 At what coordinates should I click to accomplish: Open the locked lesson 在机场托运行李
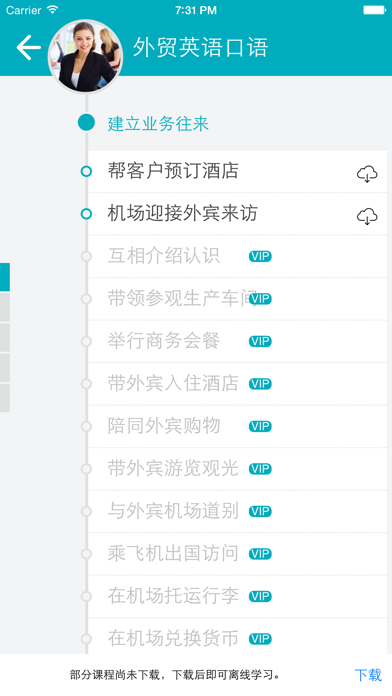(x=238, y=596)
